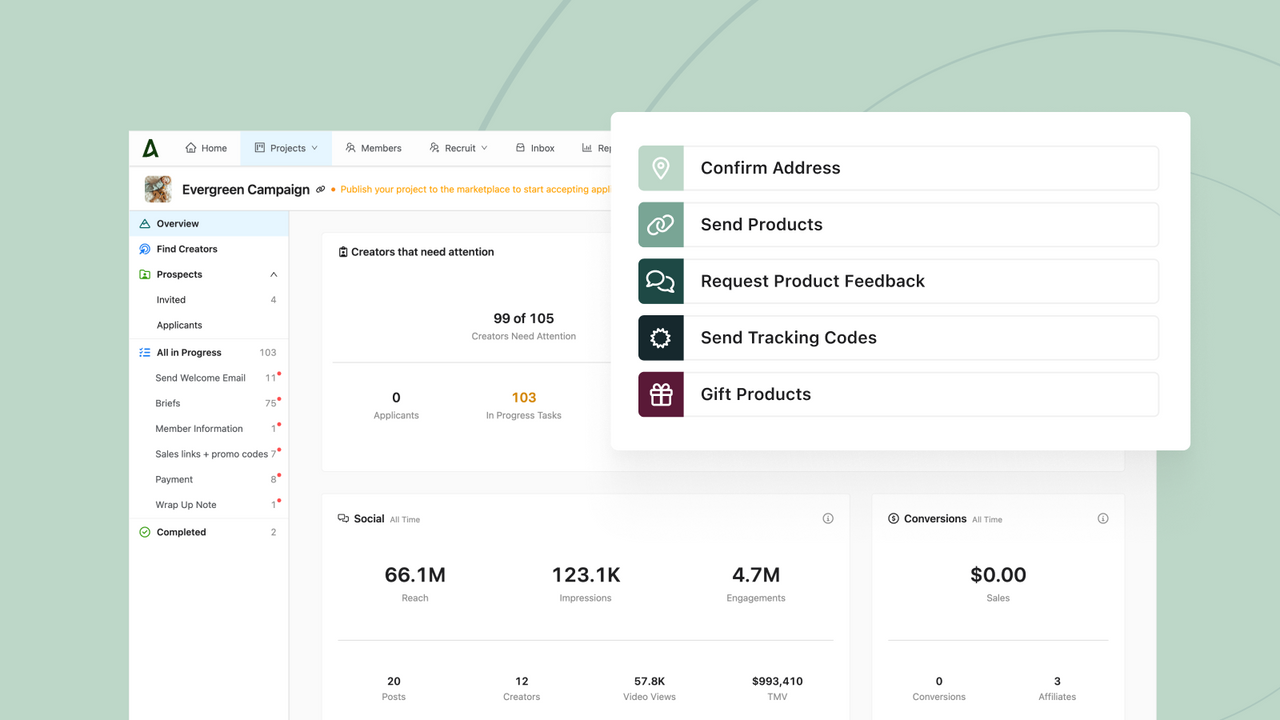Viewport: 1280px width, 720px height.
Task: Click the Gift Products gift box icon
Action: (660, 394)
